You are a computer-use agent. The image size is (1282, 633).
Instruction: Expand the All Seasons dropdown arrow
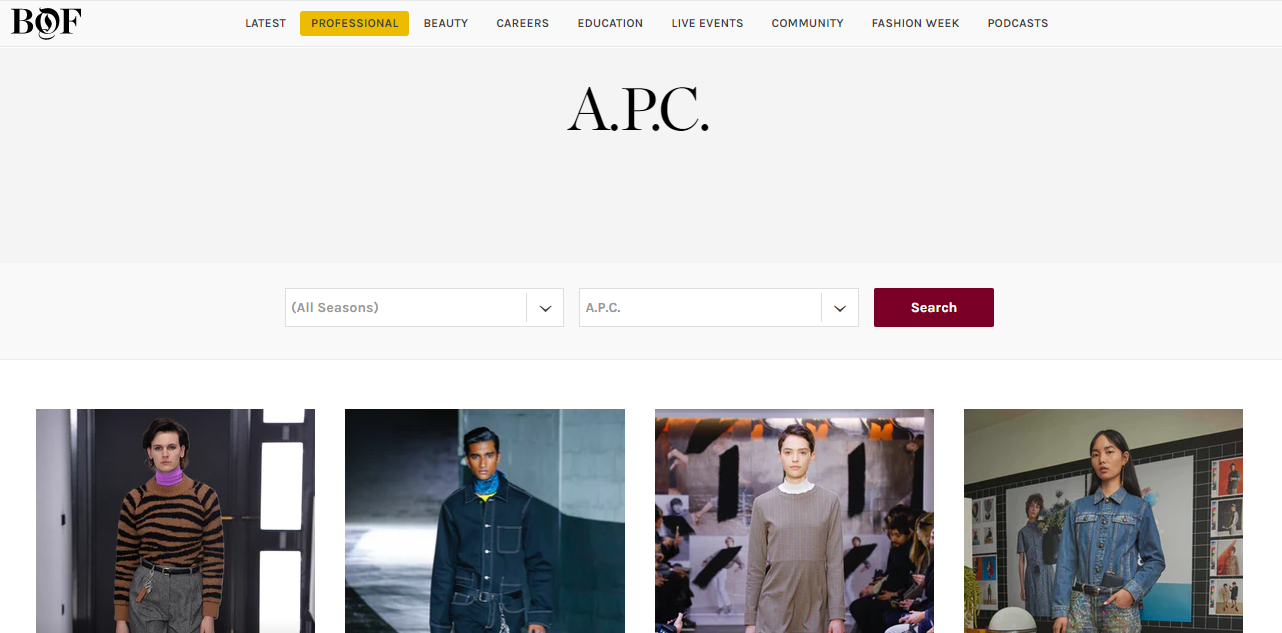[545, 308]
